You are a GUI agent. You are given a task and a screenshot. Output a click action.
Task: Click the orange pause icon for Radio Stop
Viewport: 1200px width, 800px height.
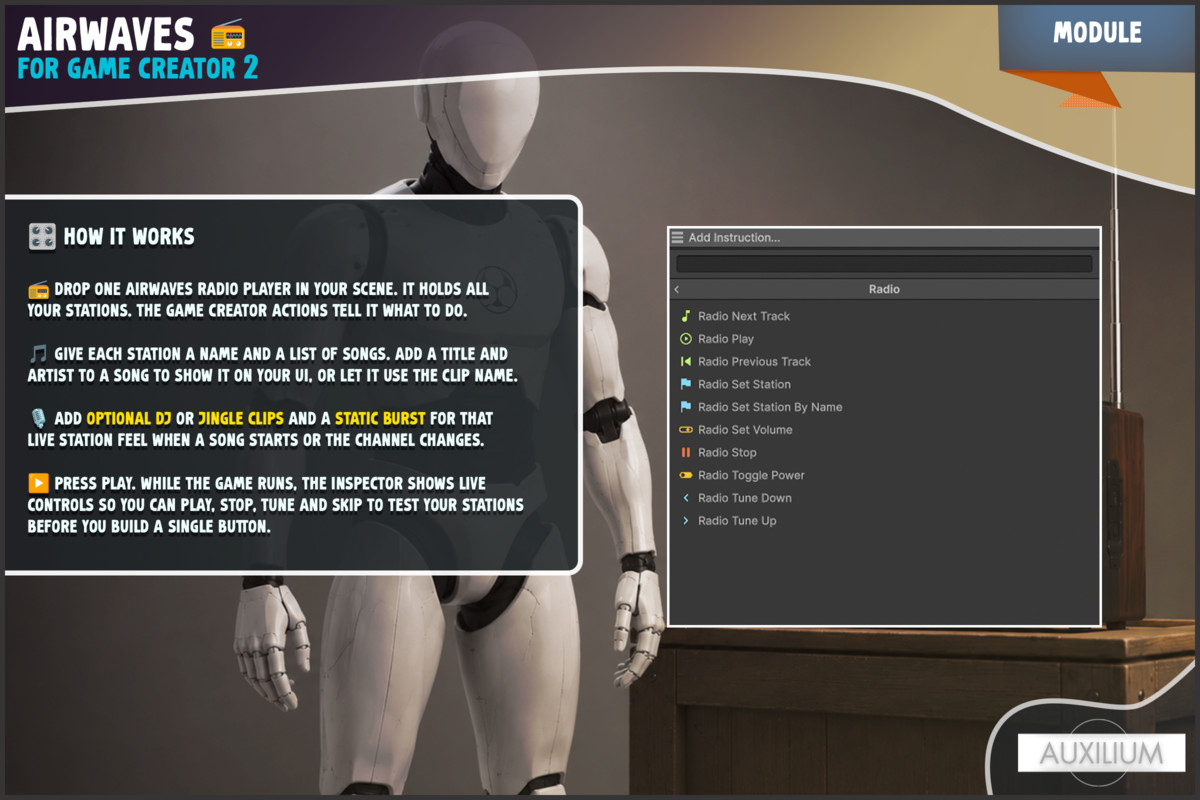686,453
